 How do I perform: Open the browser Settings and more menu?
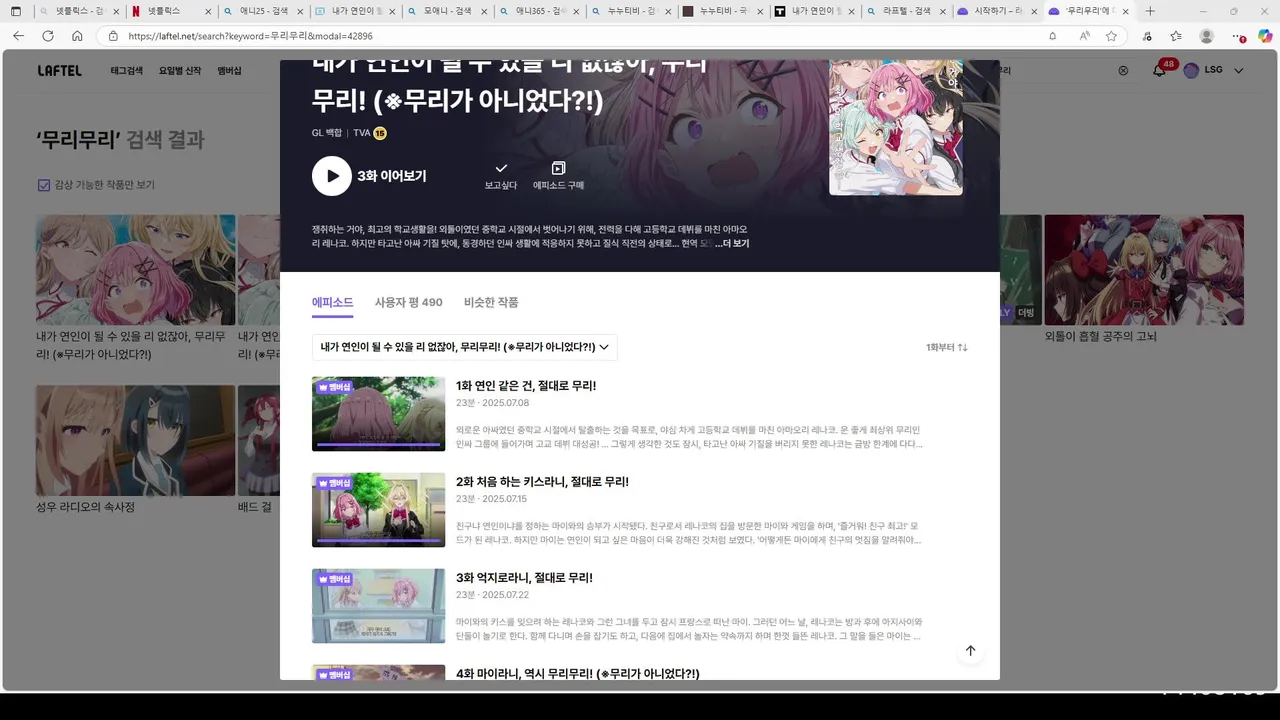point(1238,35)
